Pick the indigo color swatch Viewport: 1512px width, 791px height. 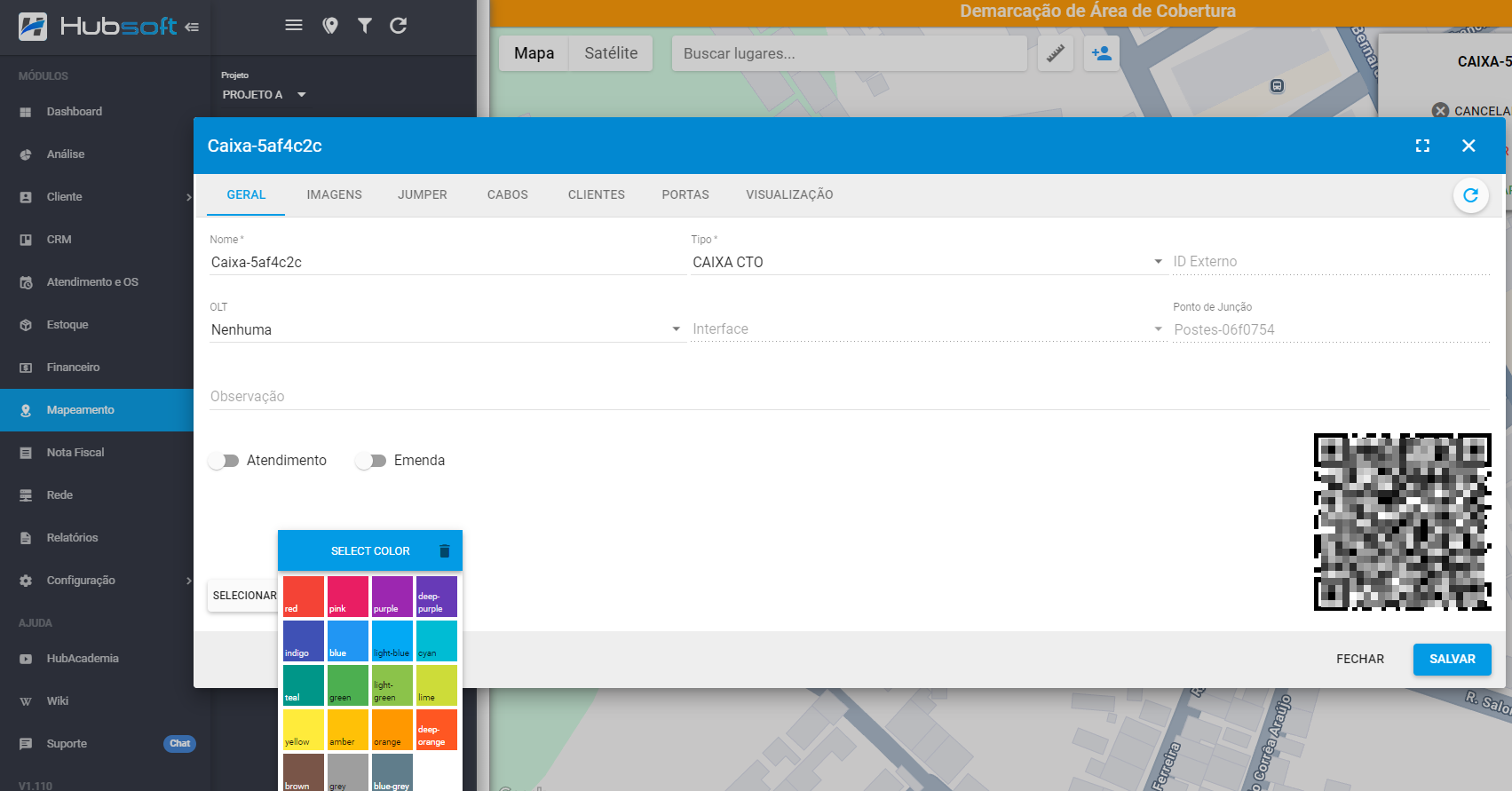click(304, 641)
